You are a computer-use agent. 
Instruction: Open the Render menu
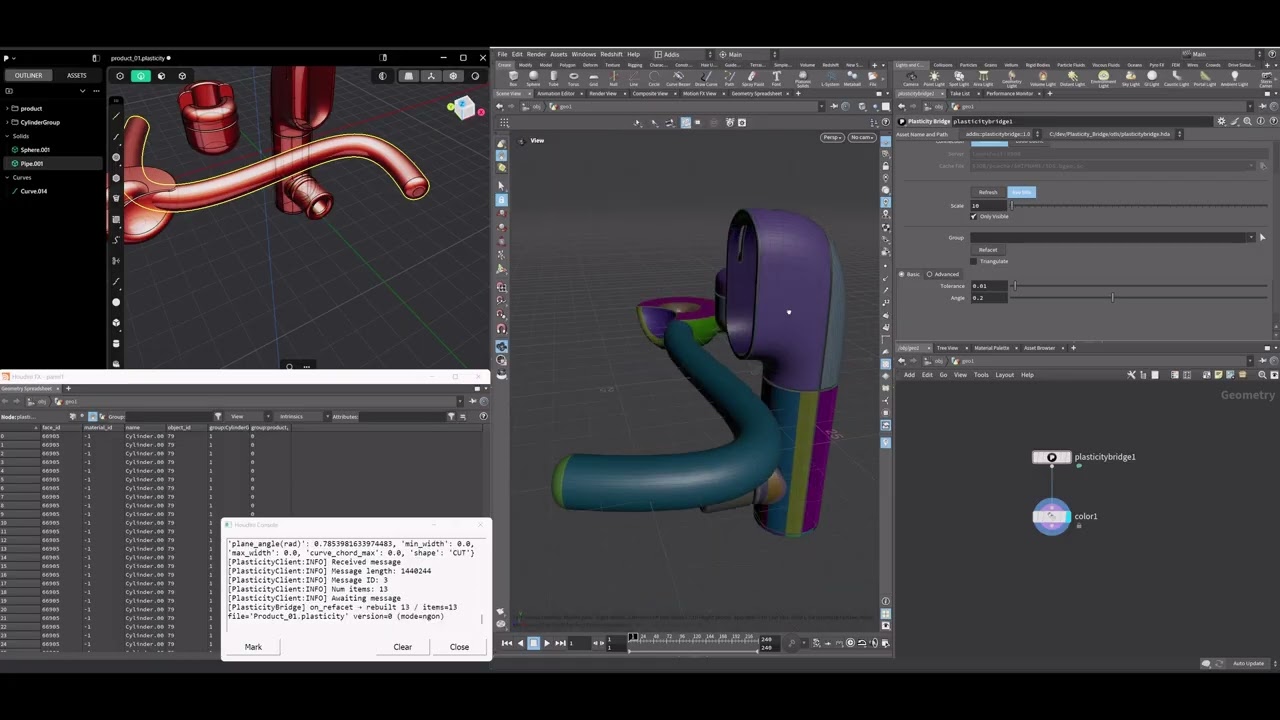coord(536,54)
